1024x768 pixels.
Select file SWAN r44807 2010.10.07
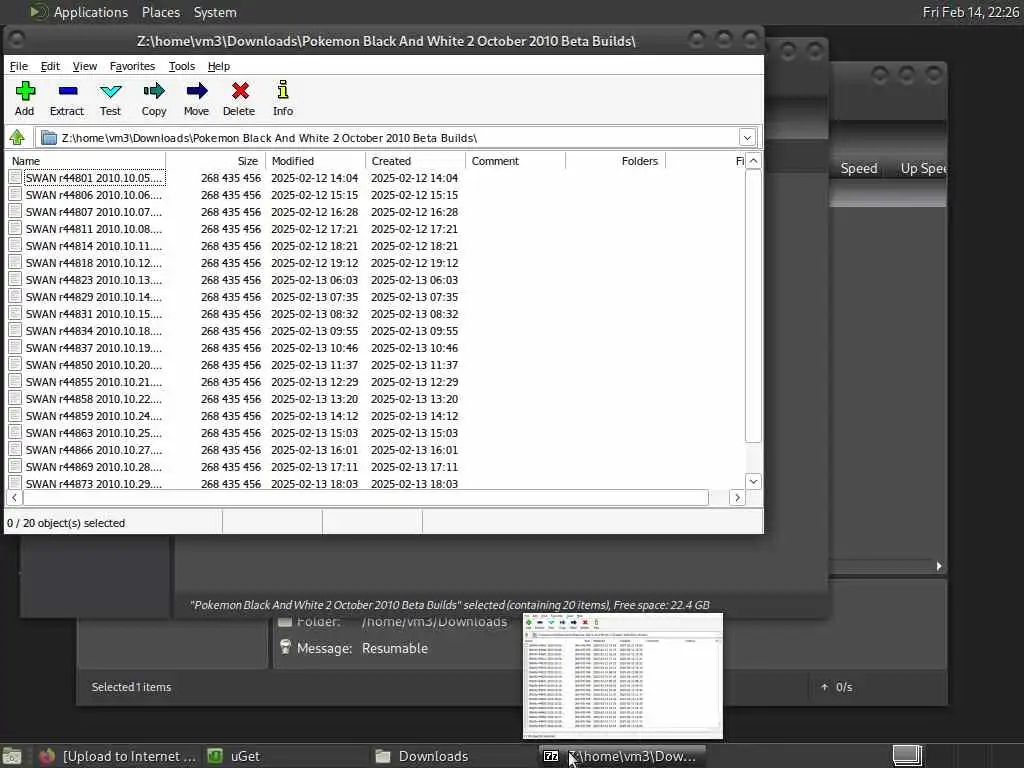(93, 212)
